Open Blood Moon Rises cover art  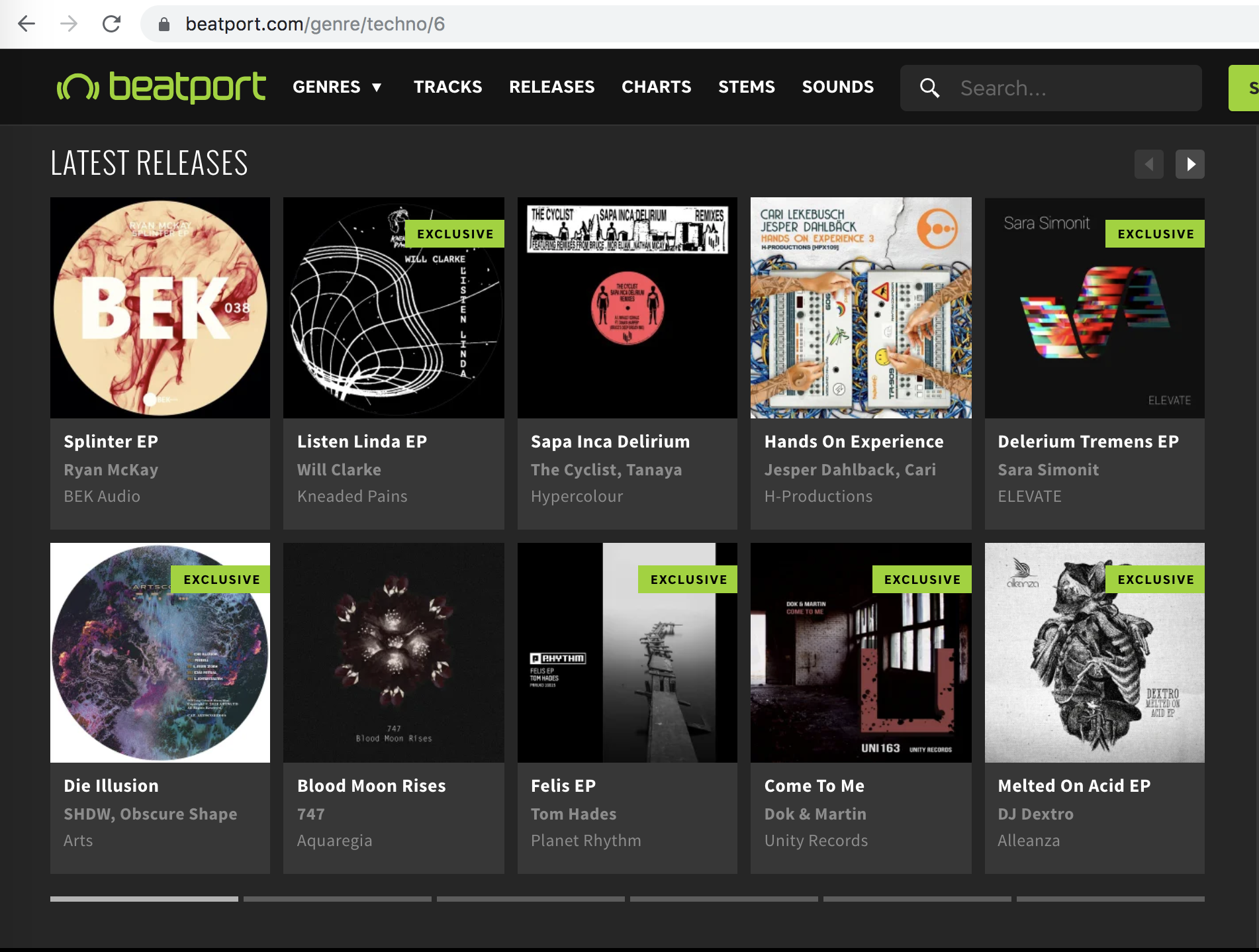(x=394, y=653)
